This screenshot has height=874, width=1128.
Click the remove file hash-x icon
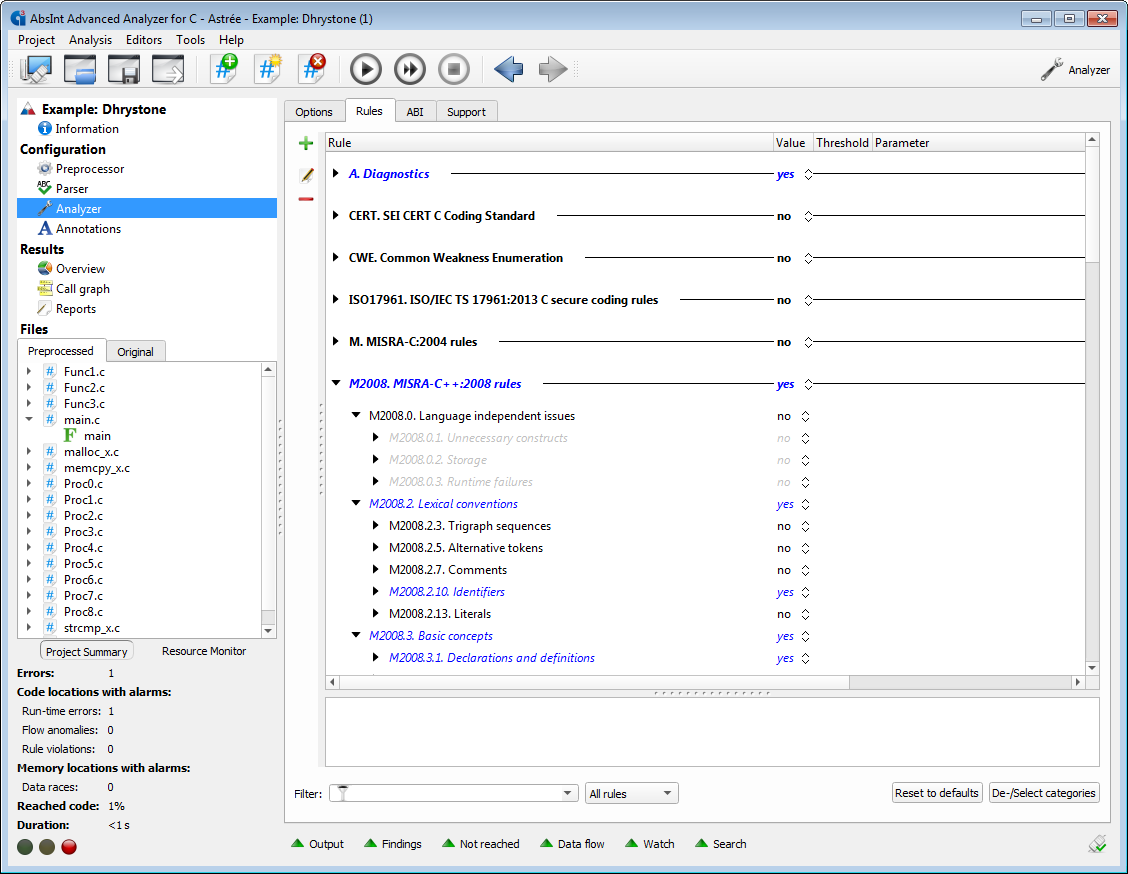coord(313,69)
